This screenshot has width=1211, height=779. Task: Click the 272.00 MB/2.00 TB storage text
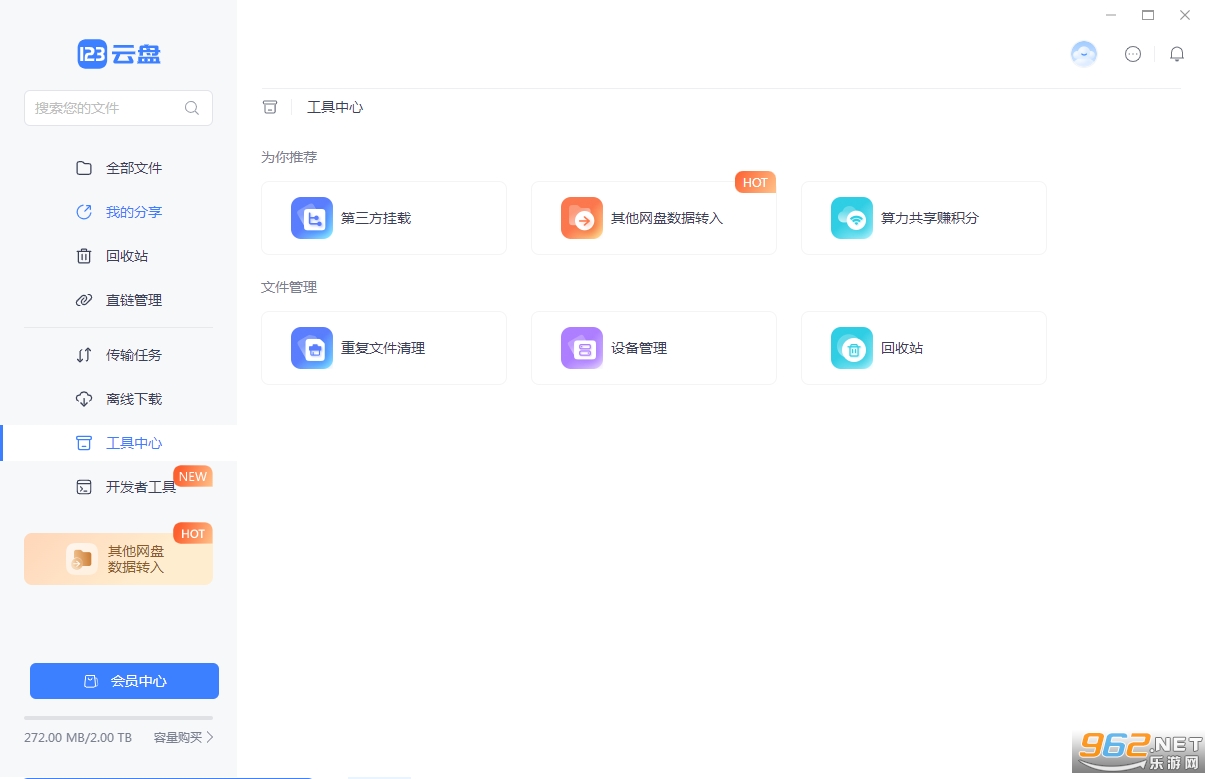(x=78, y=738)
